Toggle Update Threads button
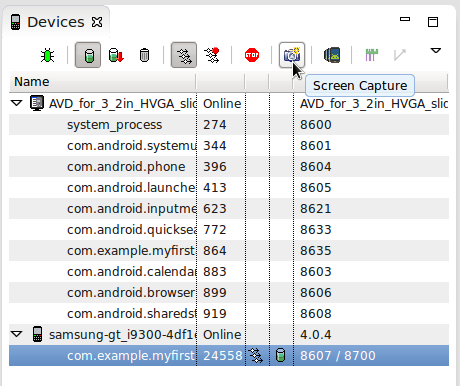460x386 pixels. tap(184, 55)
